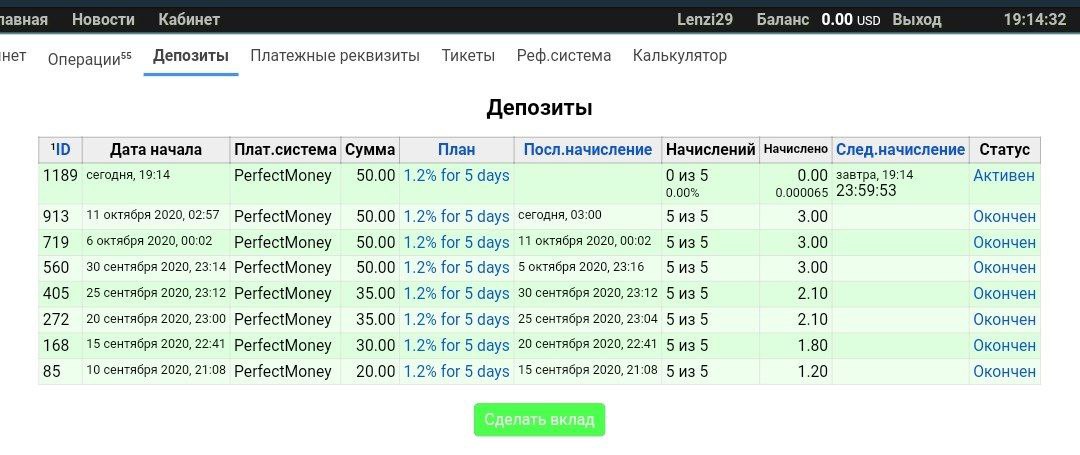
Task: Sort by След.начисление column header
Action: (x=900, y=149)
